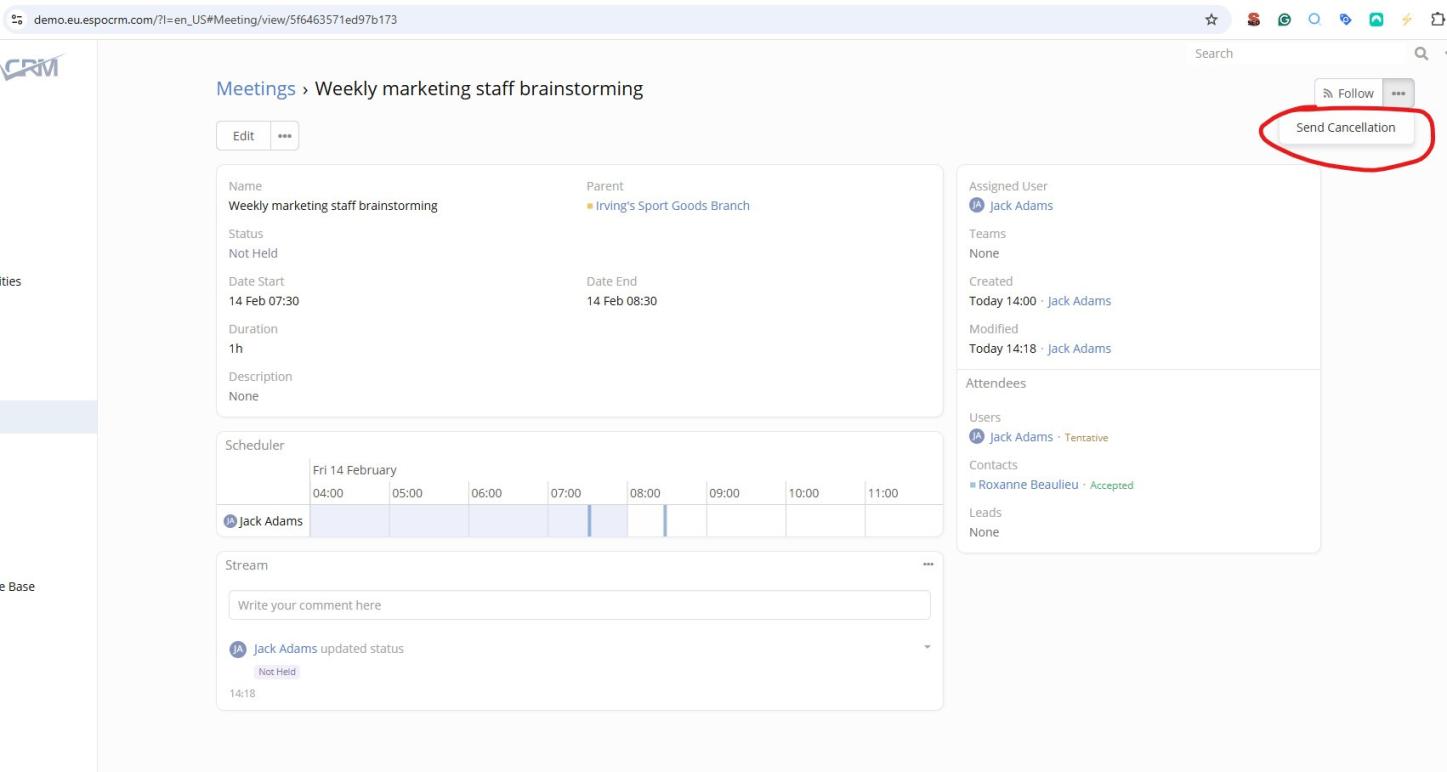Click Jack Adams avatar under Assigned User
Image resolution: width=1447 pixels, height=772 pixels.
(x=977, y=206)
